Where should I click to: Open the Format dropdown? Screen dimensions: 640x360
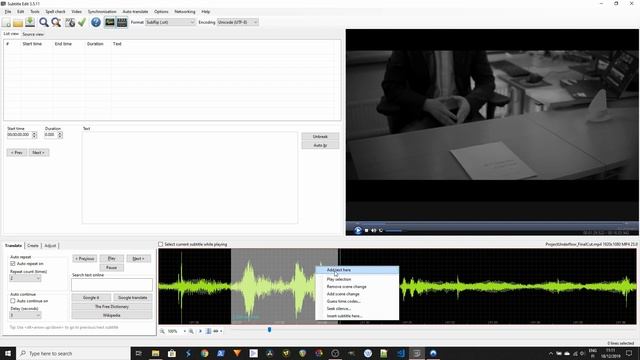[170, 22]
